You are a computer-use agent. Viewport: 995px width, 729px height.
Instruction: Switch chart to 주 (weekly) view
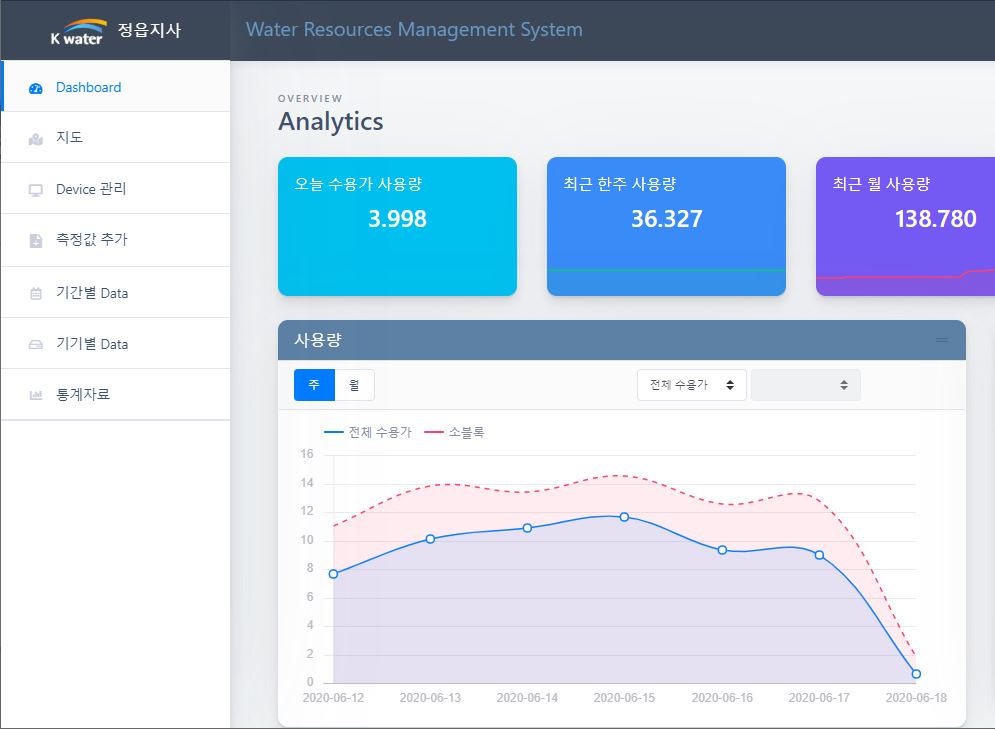tap(314, 385)
